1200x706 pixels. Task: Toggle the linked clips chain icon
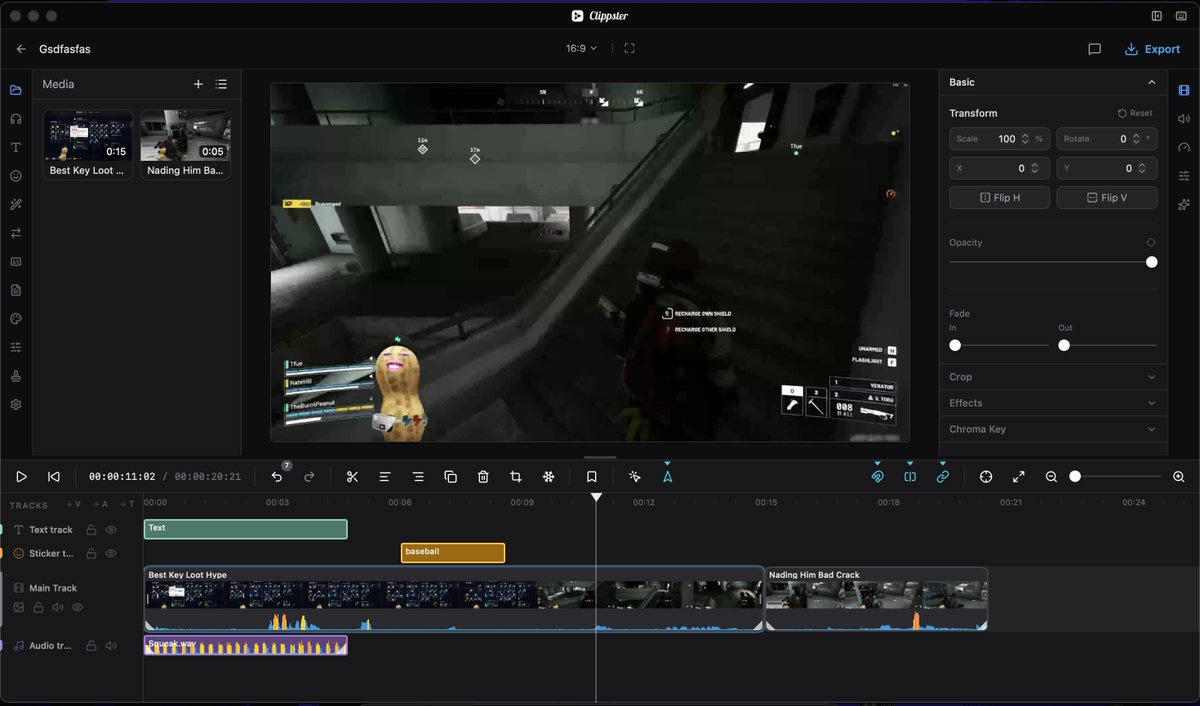[942, 477]
